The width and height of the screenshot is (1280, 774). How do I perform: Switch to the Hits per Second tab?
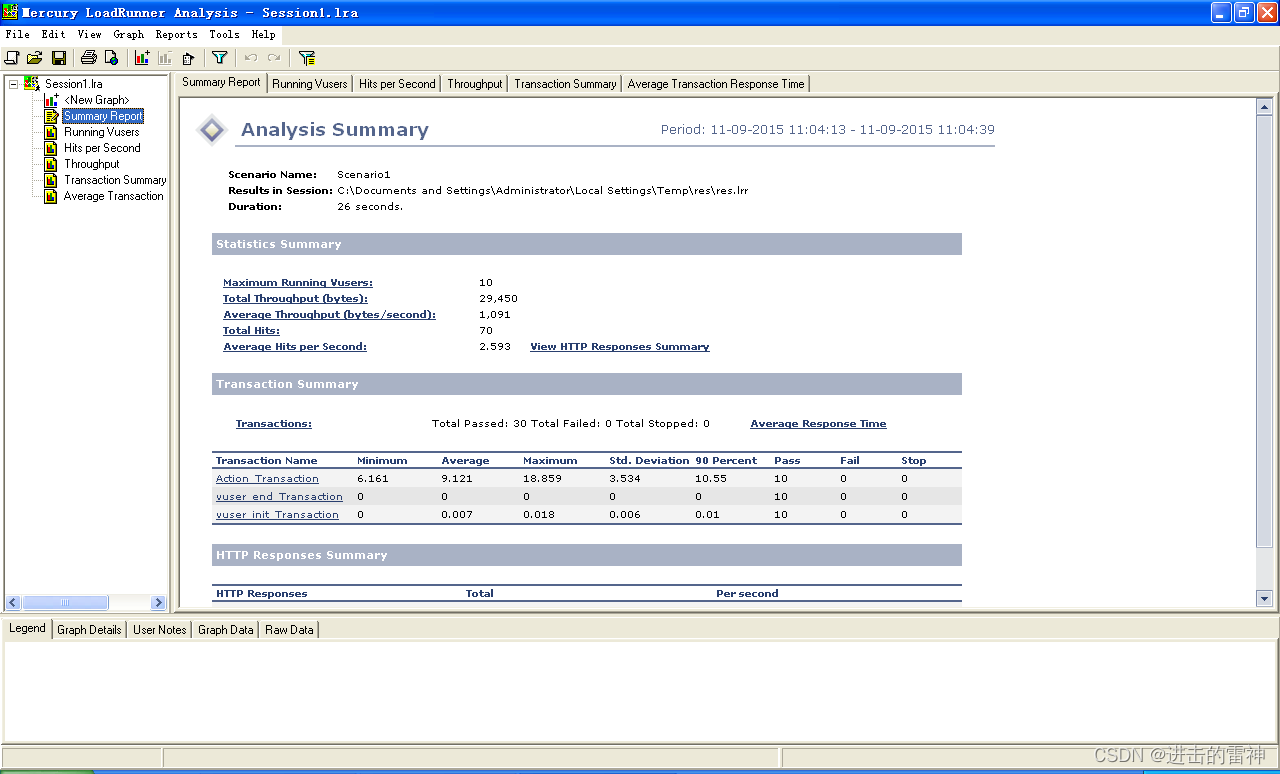click(397, 84)
